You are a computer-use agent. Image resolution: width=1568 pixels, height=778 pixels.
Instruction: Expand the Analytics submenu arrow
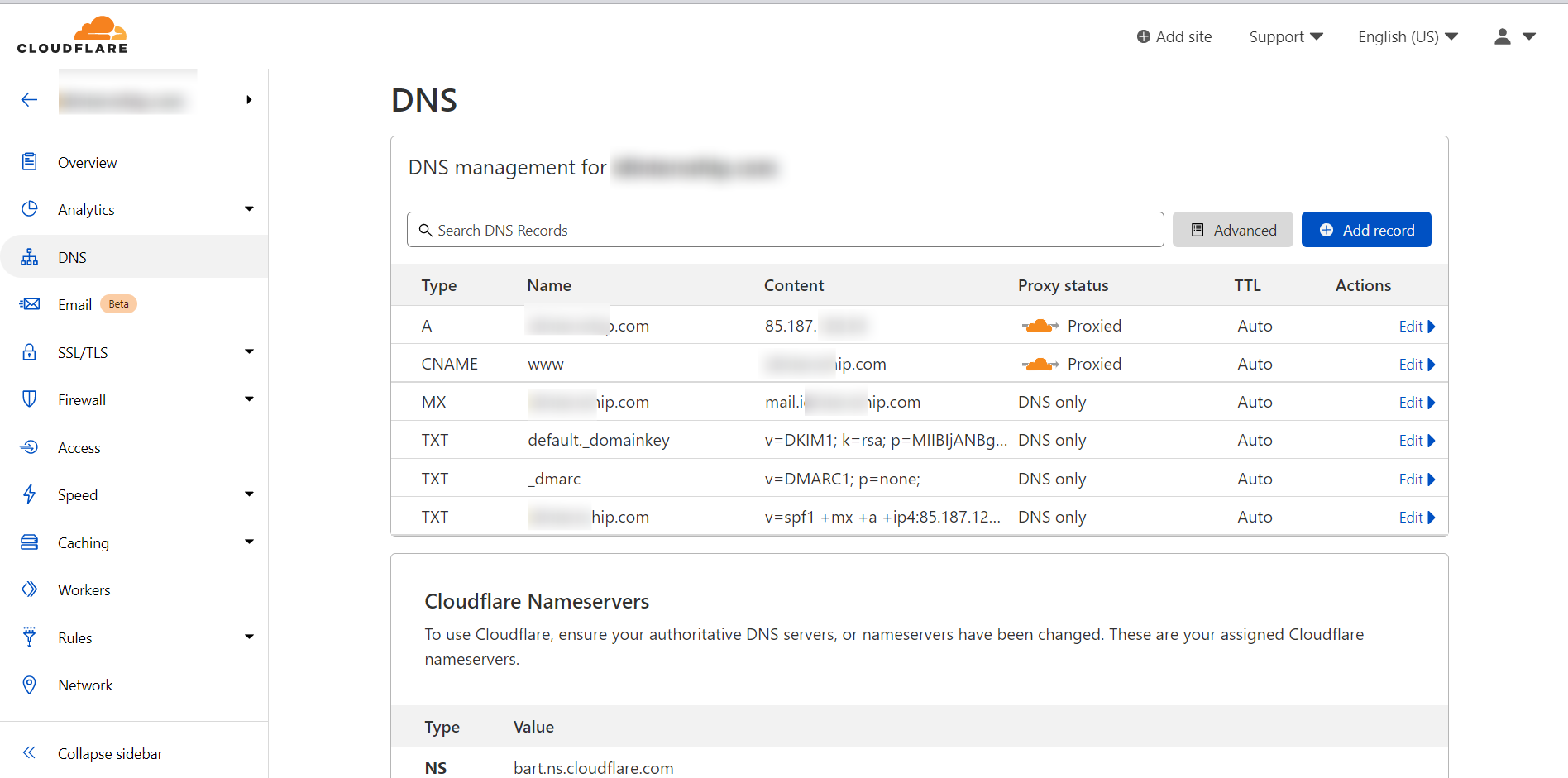tap(249, 209)
